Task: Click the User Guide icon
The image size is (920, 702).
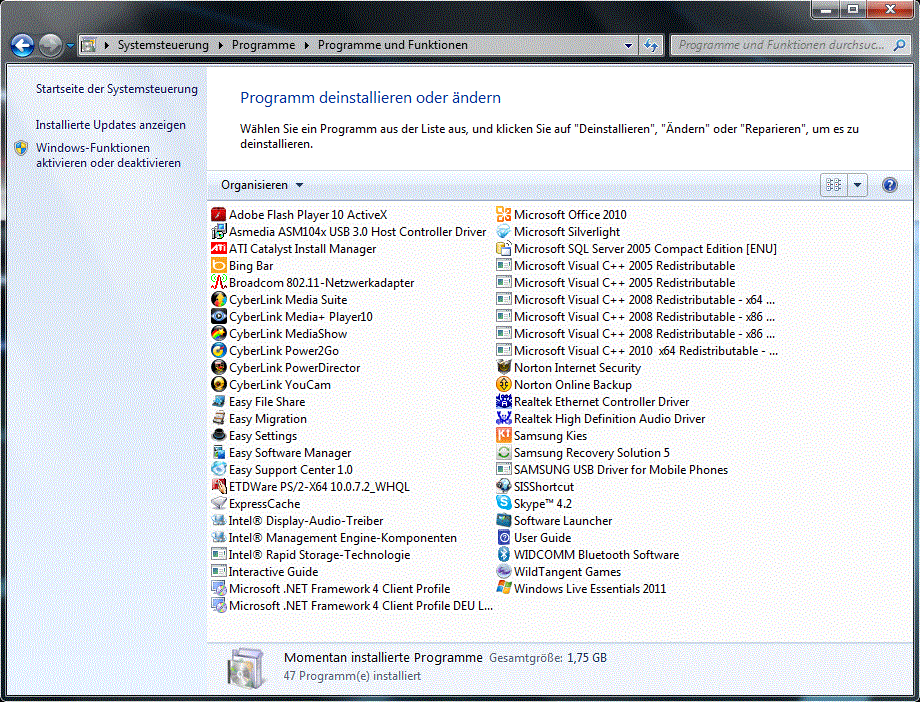Action: coord(504,538)
